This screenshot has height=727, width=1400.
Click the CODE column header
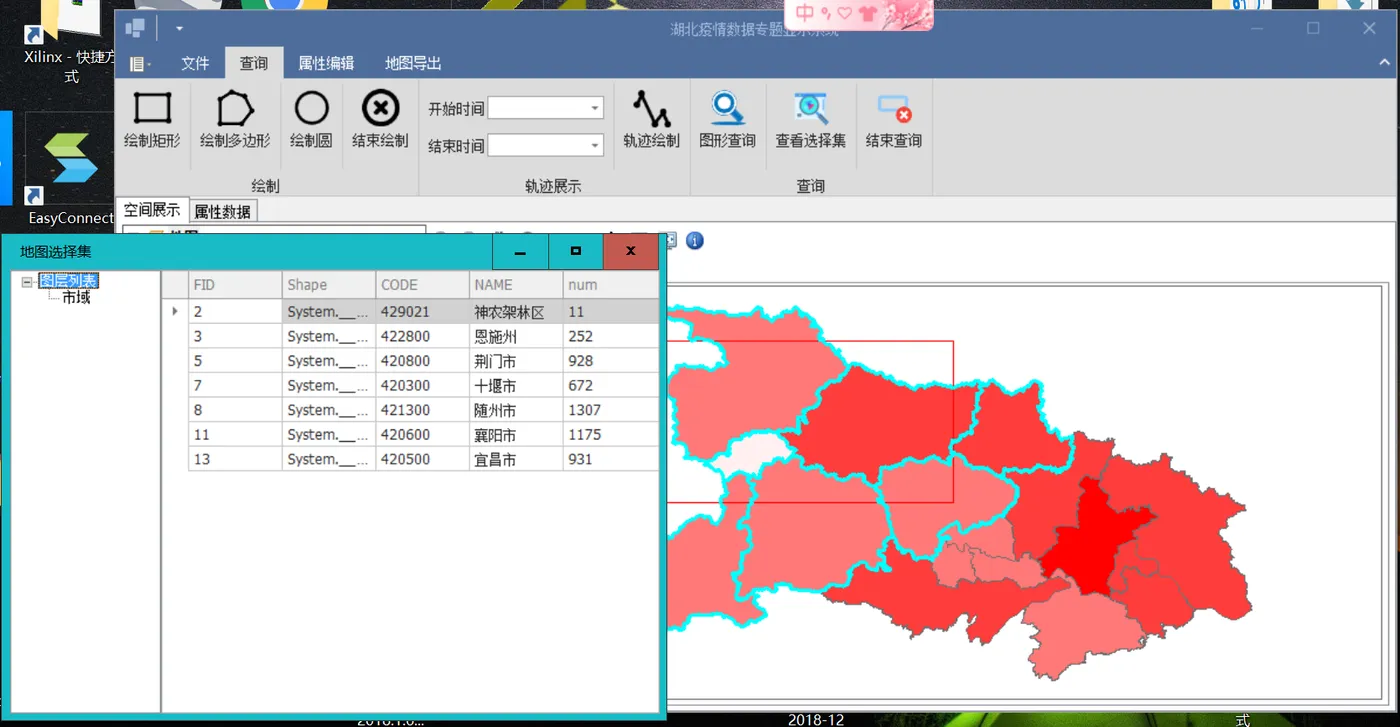pyautogui.click(x=423, y=285)
